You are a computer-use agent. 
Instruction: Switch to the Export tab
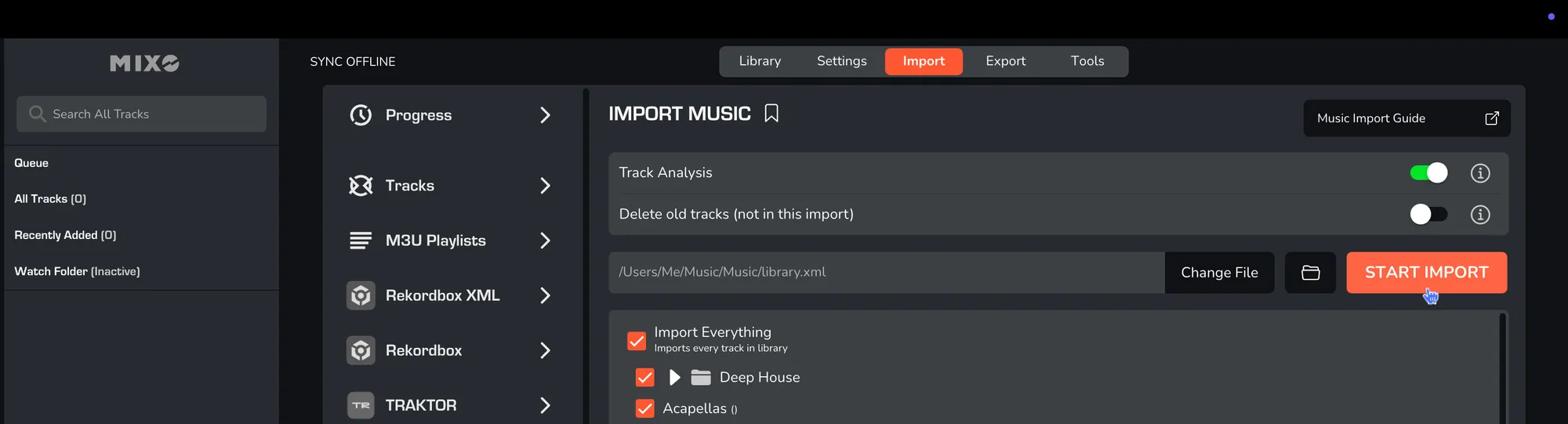pos(1005,61)
